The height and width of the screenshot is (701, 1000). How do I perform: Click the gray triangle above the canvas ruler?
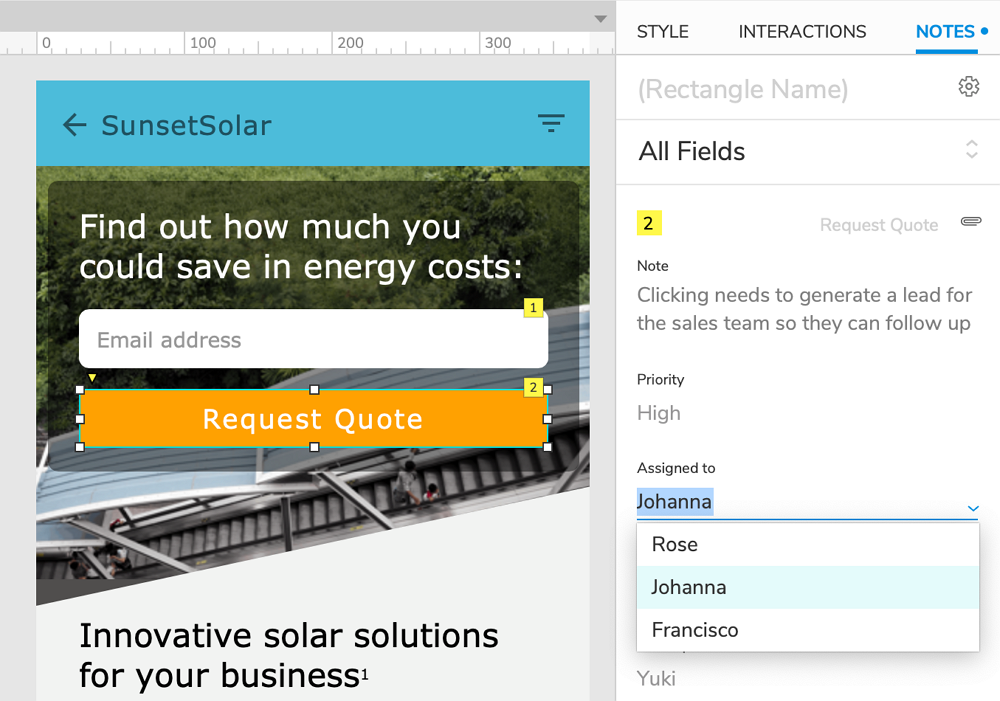(600, 19)
